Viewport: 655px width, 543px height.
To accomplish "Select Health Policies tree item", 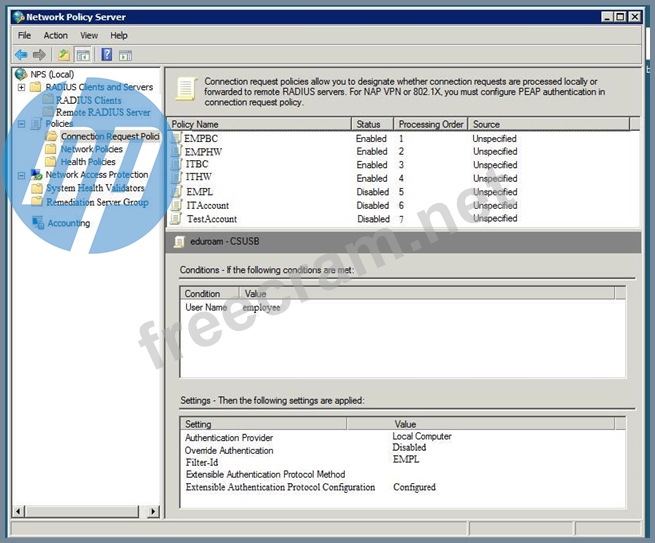I will coord(88,162).
